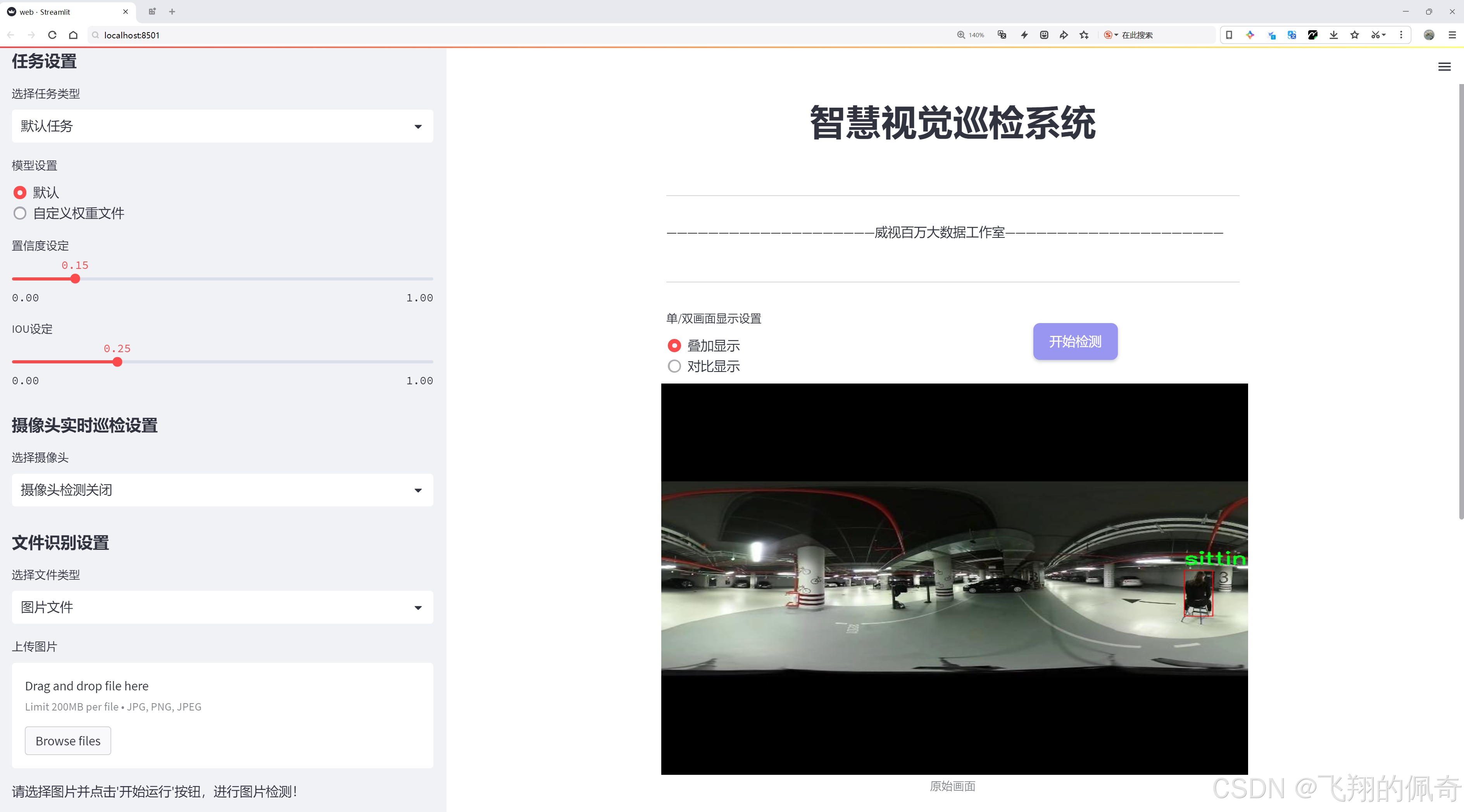1464x812 pixels.
Task: Click the 140% zoom indicator in the toolbar
Action: coord(971,34)
